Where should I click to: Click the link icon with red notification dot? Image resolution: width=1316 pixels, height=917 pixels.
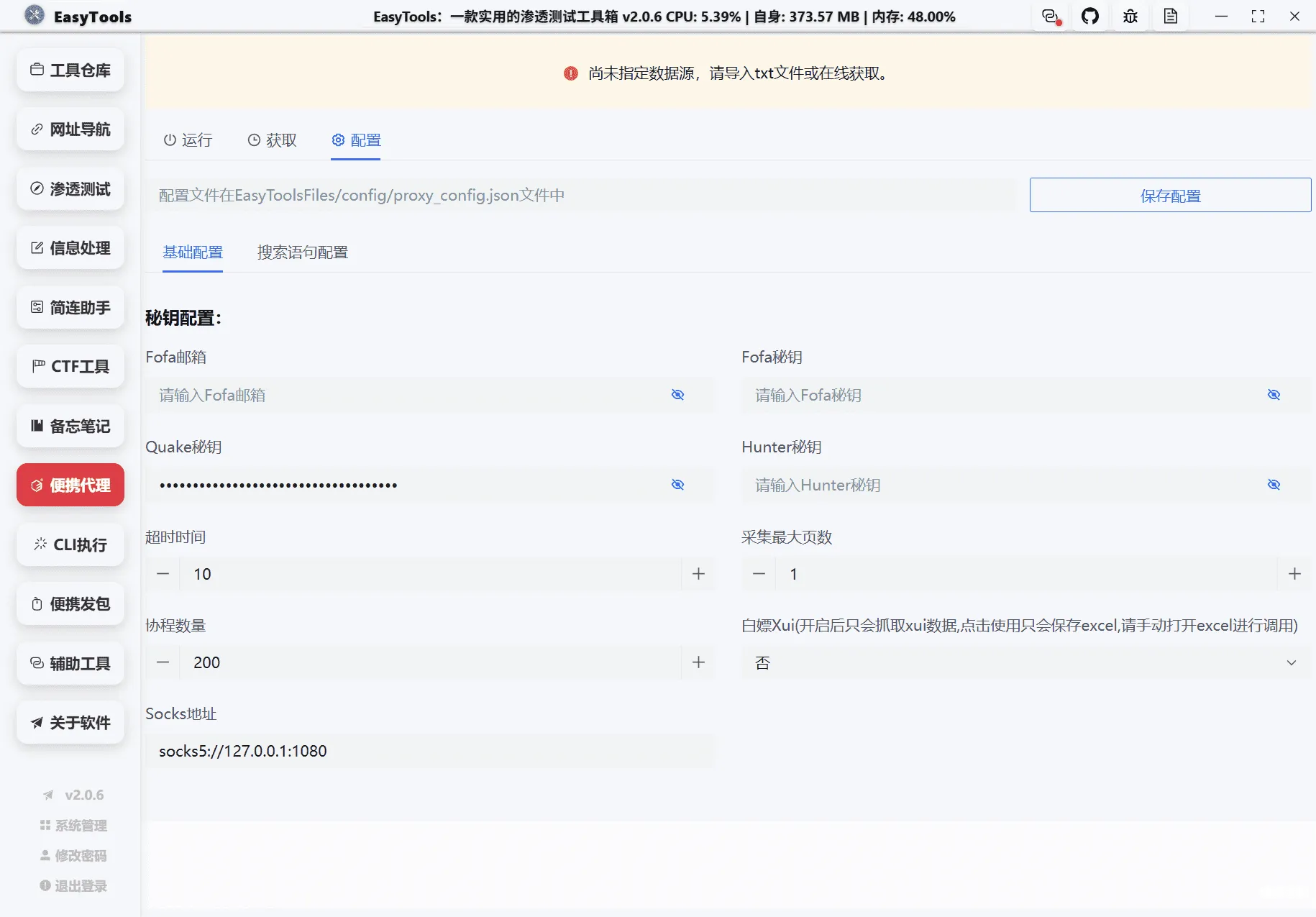point(1050,16)
